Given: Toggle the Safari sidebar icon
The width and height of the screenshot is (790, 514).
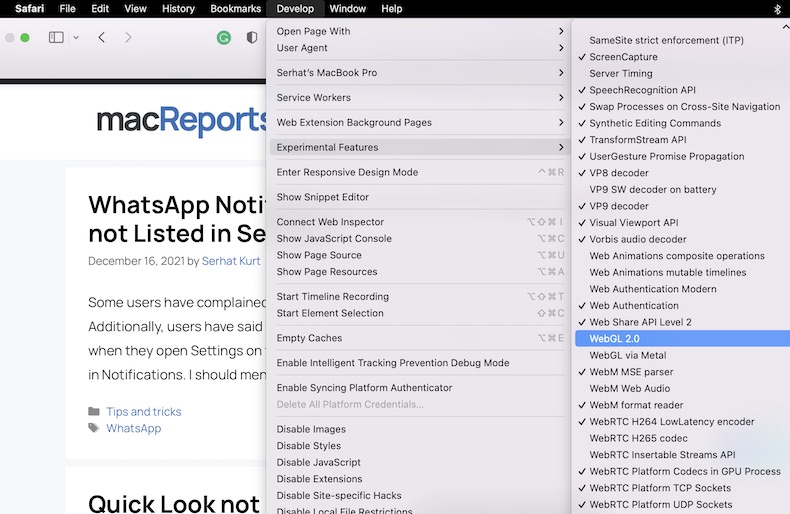Looking at the screenshot, I should click(56, 37).
